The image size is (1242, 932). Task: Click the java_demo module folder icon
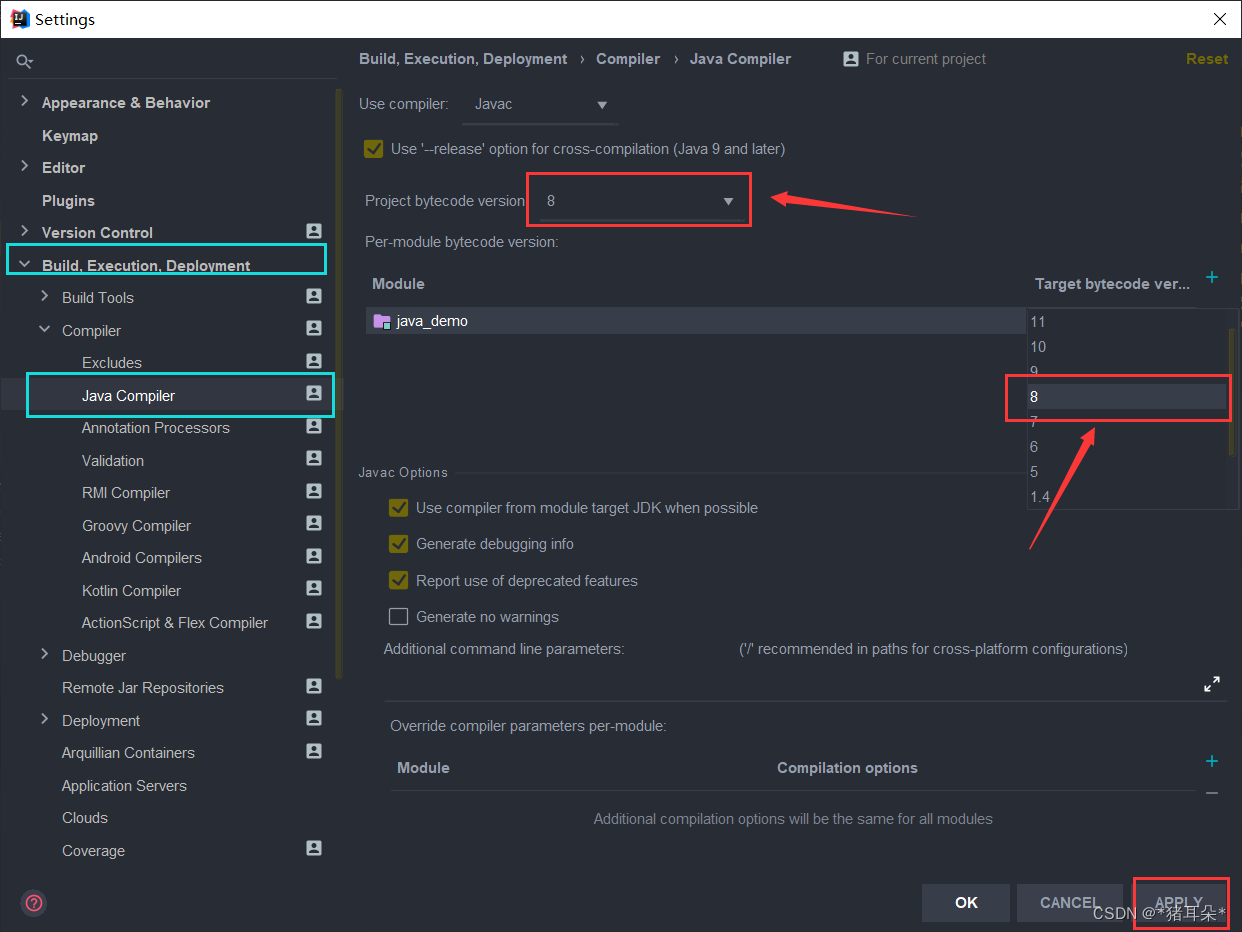click(381, 321)
